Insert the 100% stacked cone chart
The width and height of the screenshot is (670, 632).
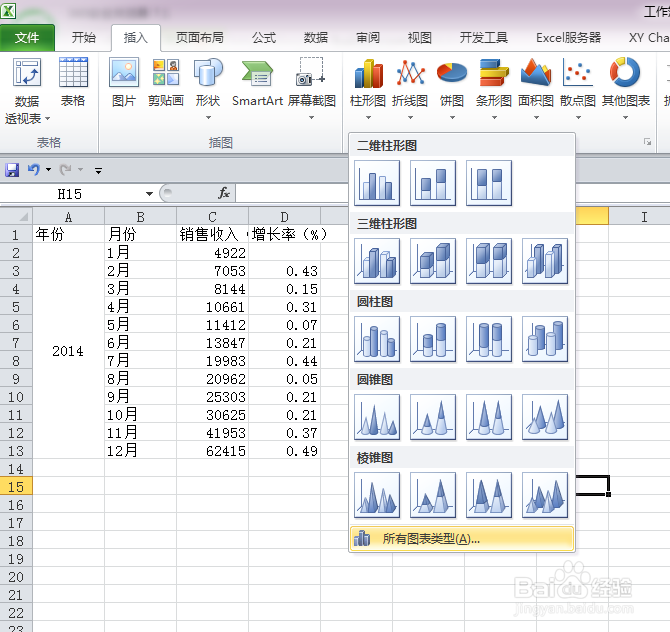pos(489,417)
